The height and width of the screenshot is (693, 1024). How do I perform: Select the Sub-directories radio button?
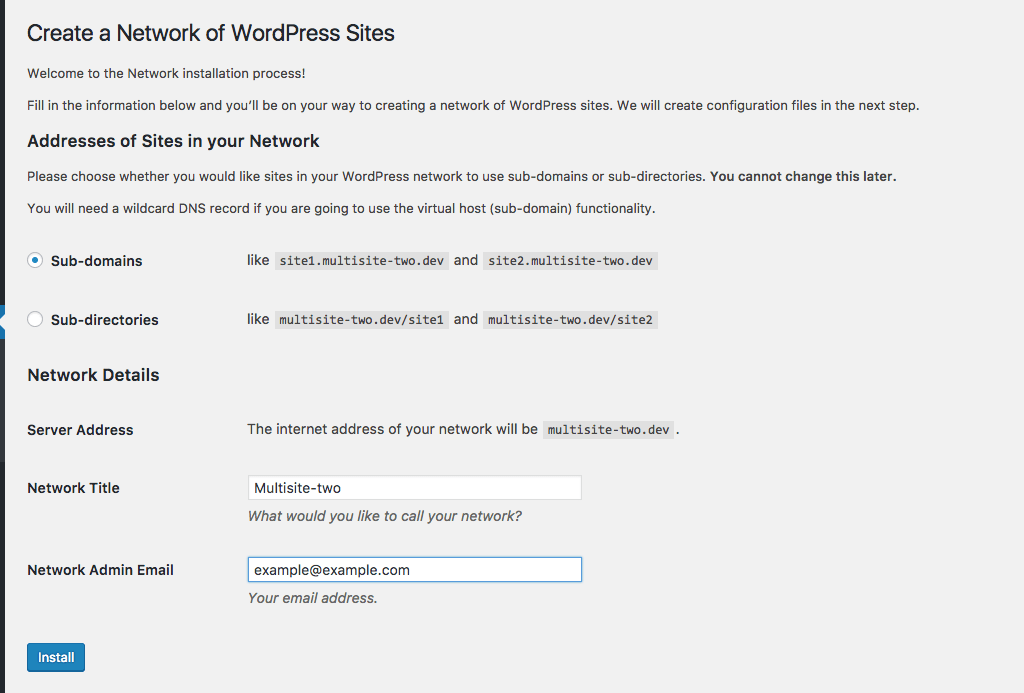[x=35, y=319]
